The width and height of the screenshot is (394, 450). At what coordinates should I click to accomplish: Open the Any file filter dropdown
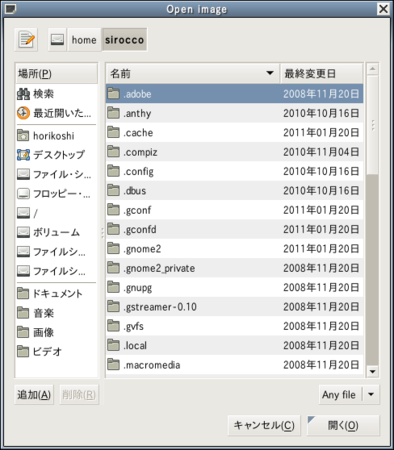pos(349,395)
